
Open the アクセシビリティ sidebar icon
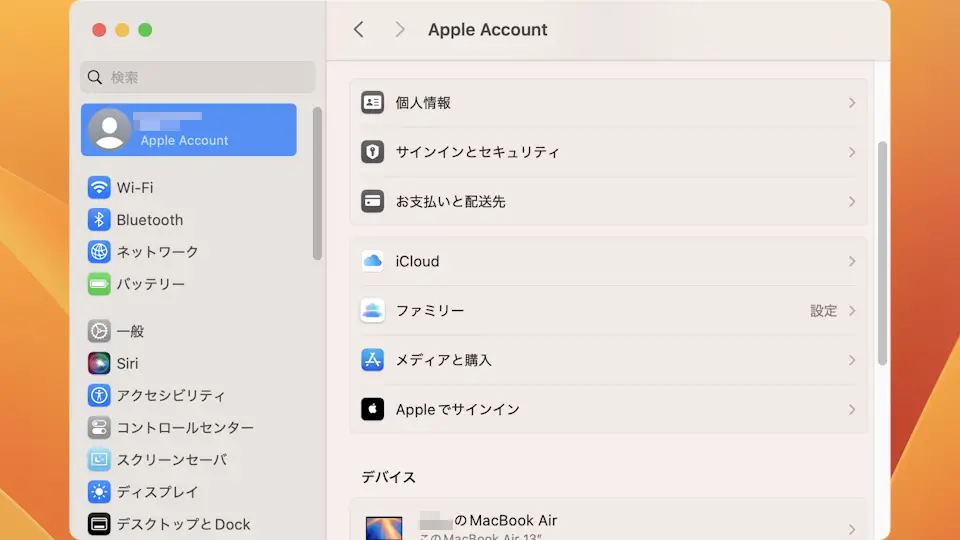99,395
